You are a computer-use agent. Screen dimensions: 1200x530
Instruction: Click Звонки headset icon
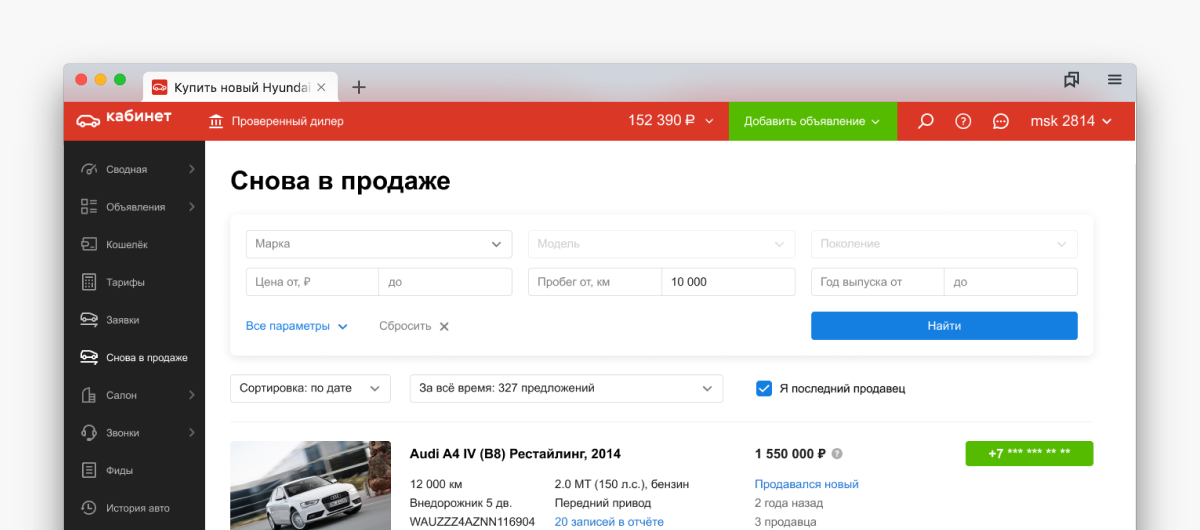coord(88,433)
